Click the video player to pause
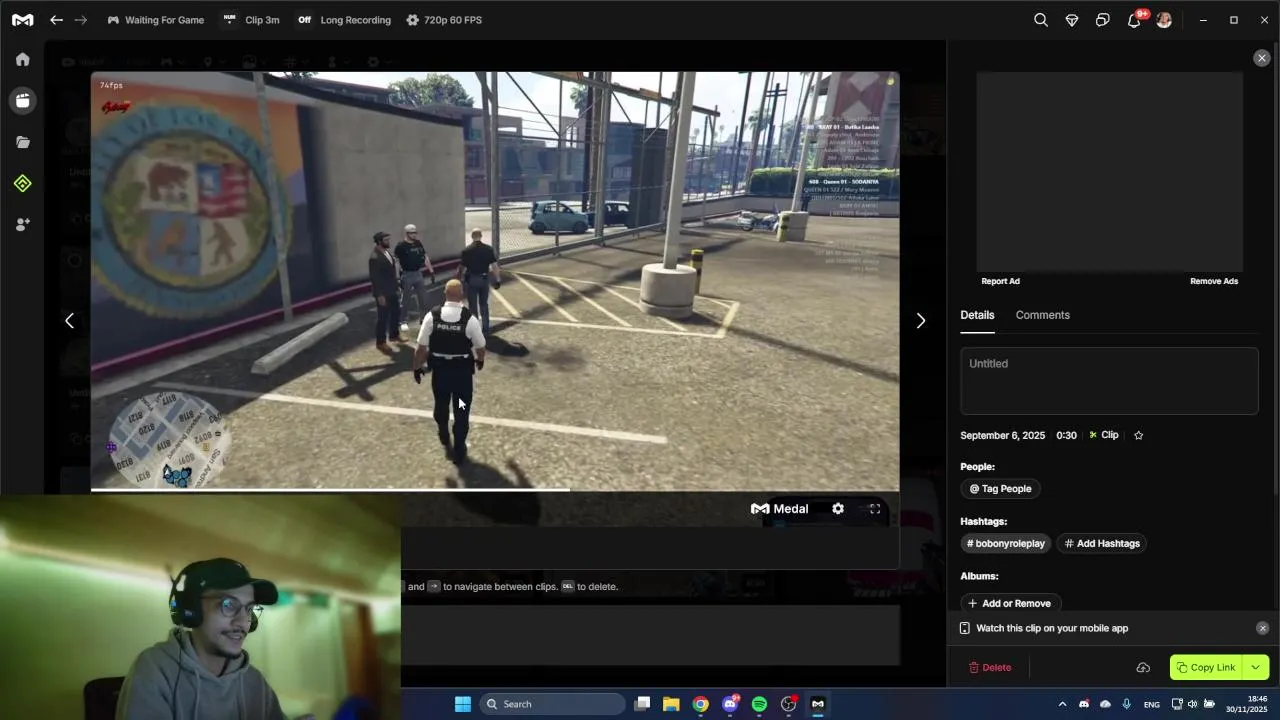Image resolution: width=1280 pixels, height=720 pixels. [495, 280]
